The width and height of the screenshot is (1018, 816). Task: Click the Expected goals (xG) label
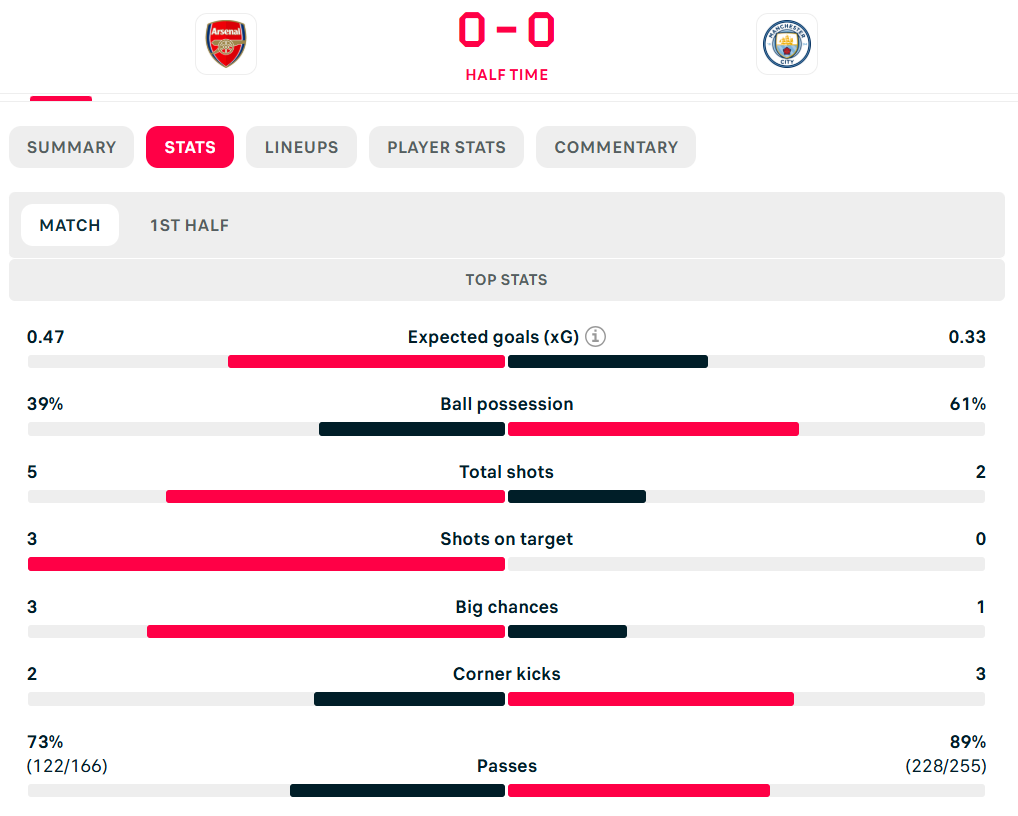tap(493, 337)
